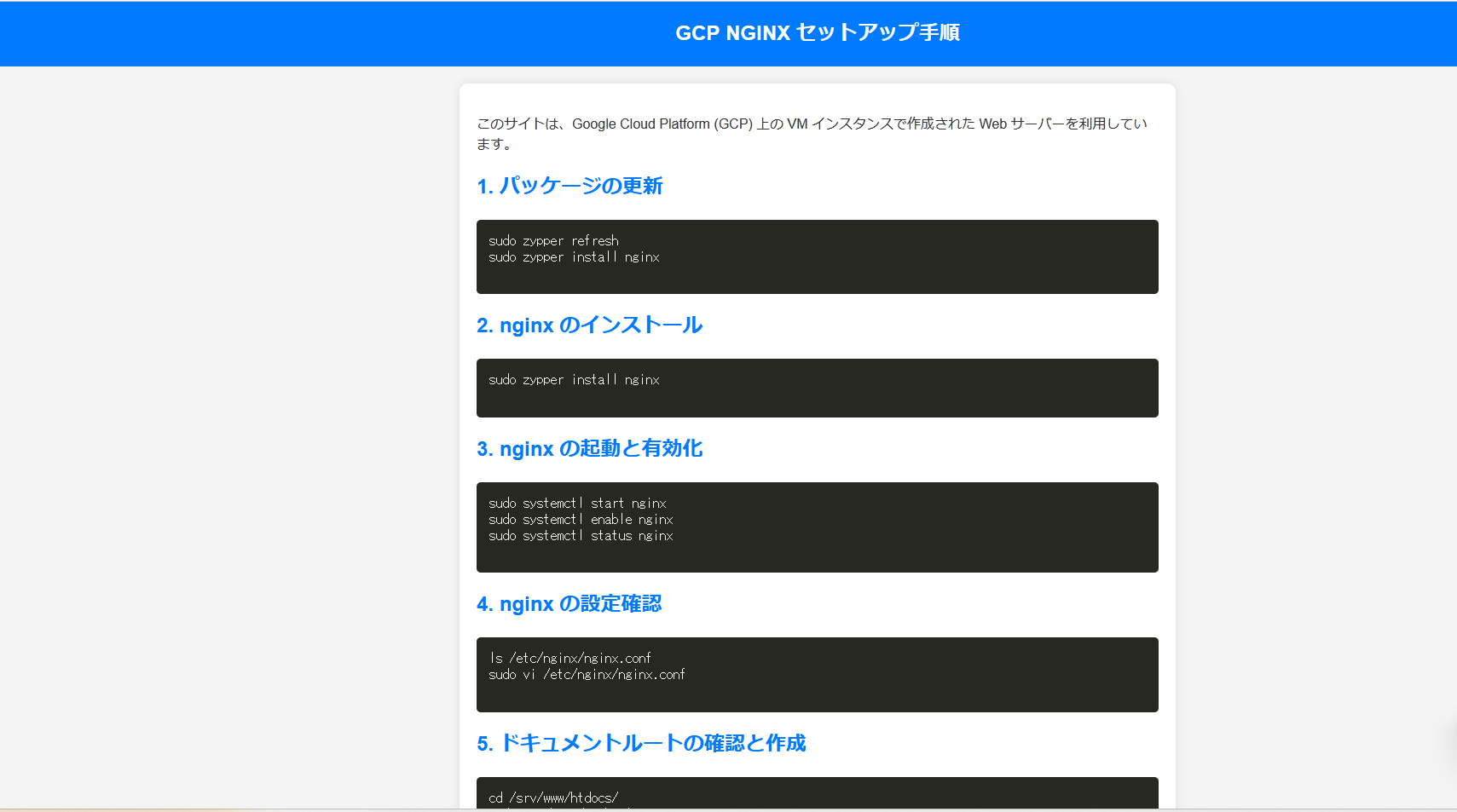Click heading 3. nginx の起動と有効化
The height and width of the screenshot is (812, 1457).
tap(589, 449)
